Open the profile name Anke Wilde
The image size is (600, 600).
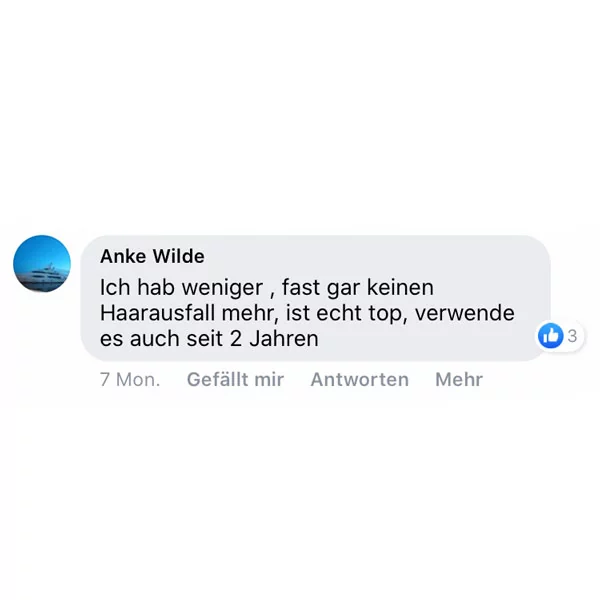pos(152,256)
